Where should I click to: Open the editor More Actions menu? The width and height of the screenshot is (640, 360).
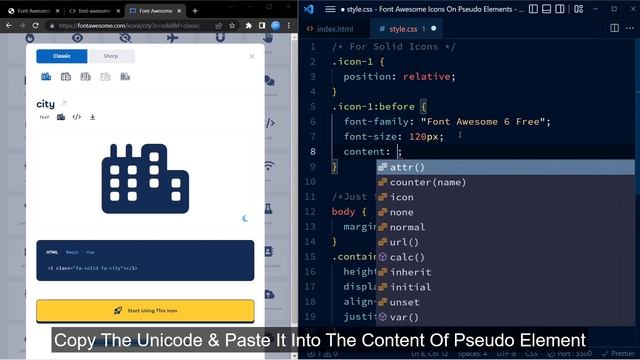(630, 28)
